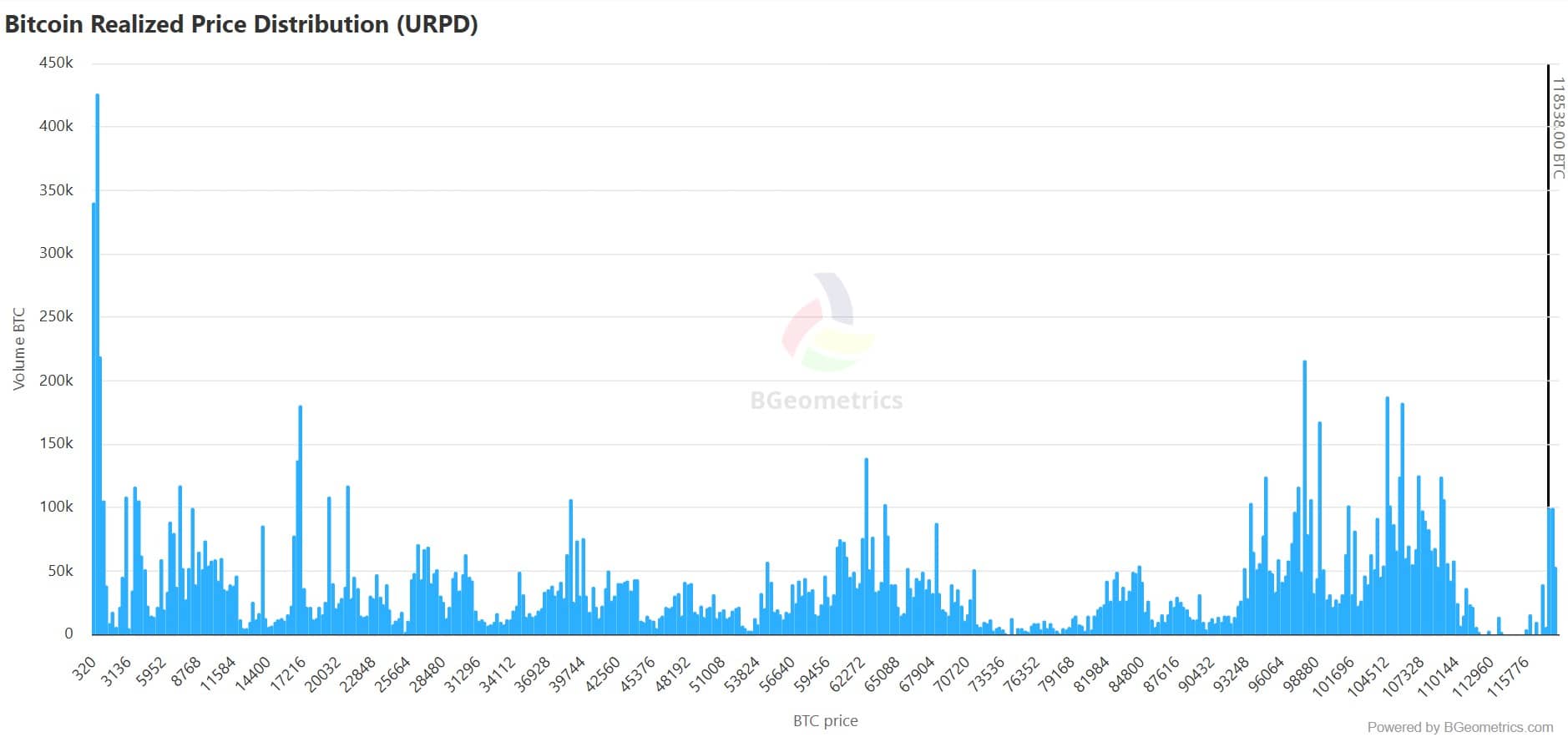Click the 'Volume BTC' y-axis title
The width and height of the screenshot is (1568, 737).
(19, 349)
